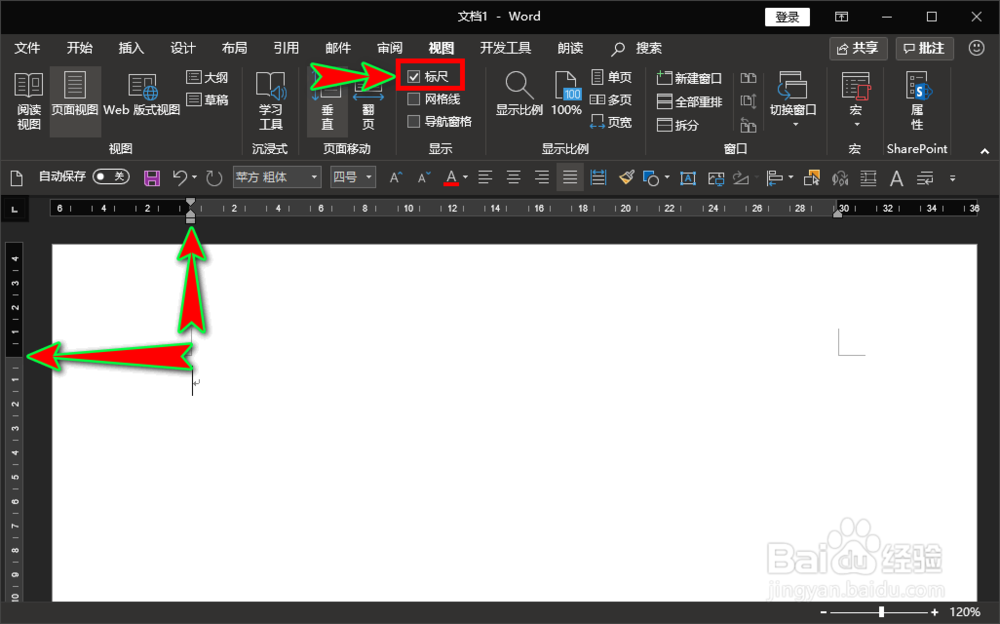
Task: Open SharePoint properties (属性)
Action: point(917,101)
